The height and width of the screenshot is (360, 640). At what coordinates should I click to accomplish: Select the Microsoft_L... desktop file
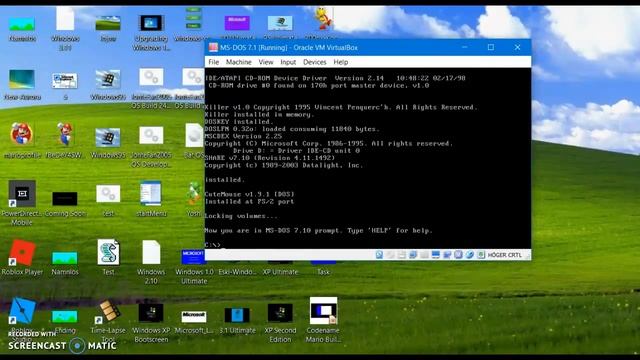[194, 322]
